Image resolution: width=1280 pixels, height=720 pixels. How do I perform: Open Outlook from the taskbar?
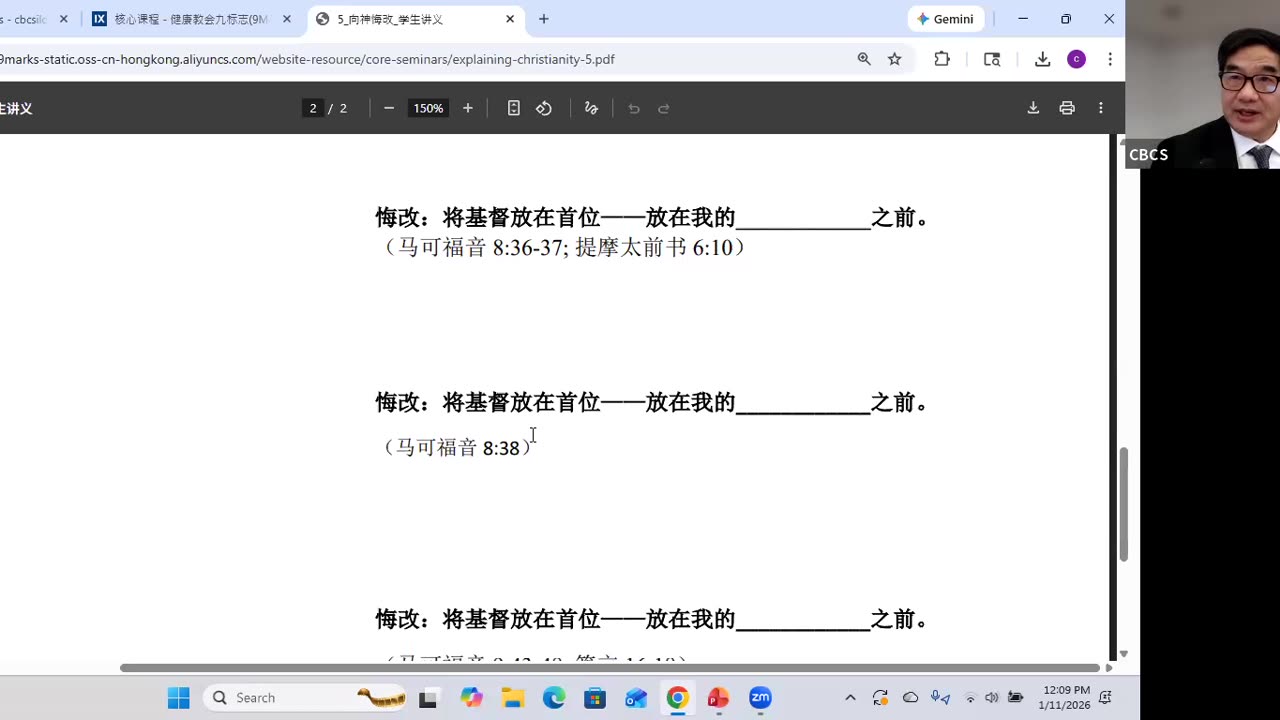pyautogui.click(x=636, y=697)
